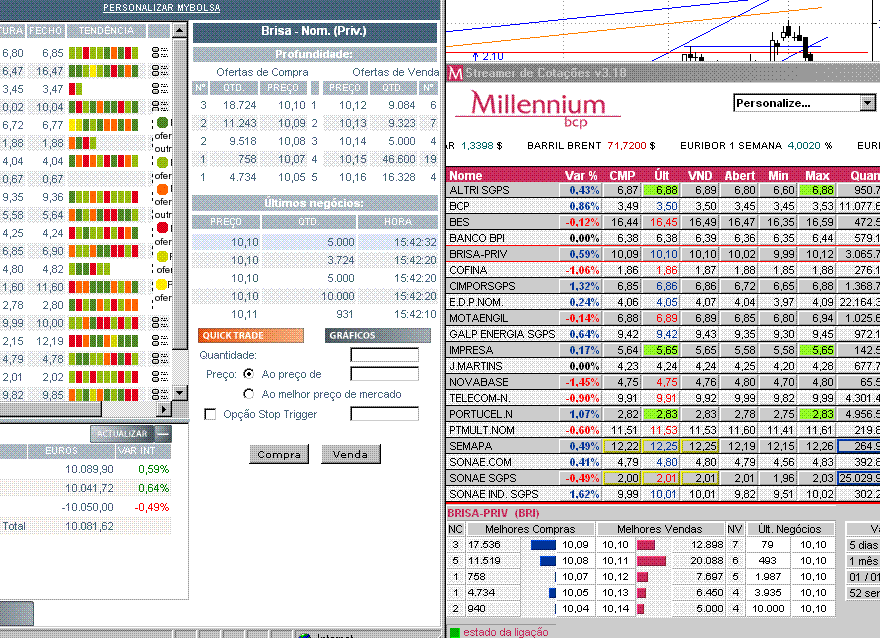Focus the Quantidade input field
Viewport: 880px width, 638px height.
[384, 355]
